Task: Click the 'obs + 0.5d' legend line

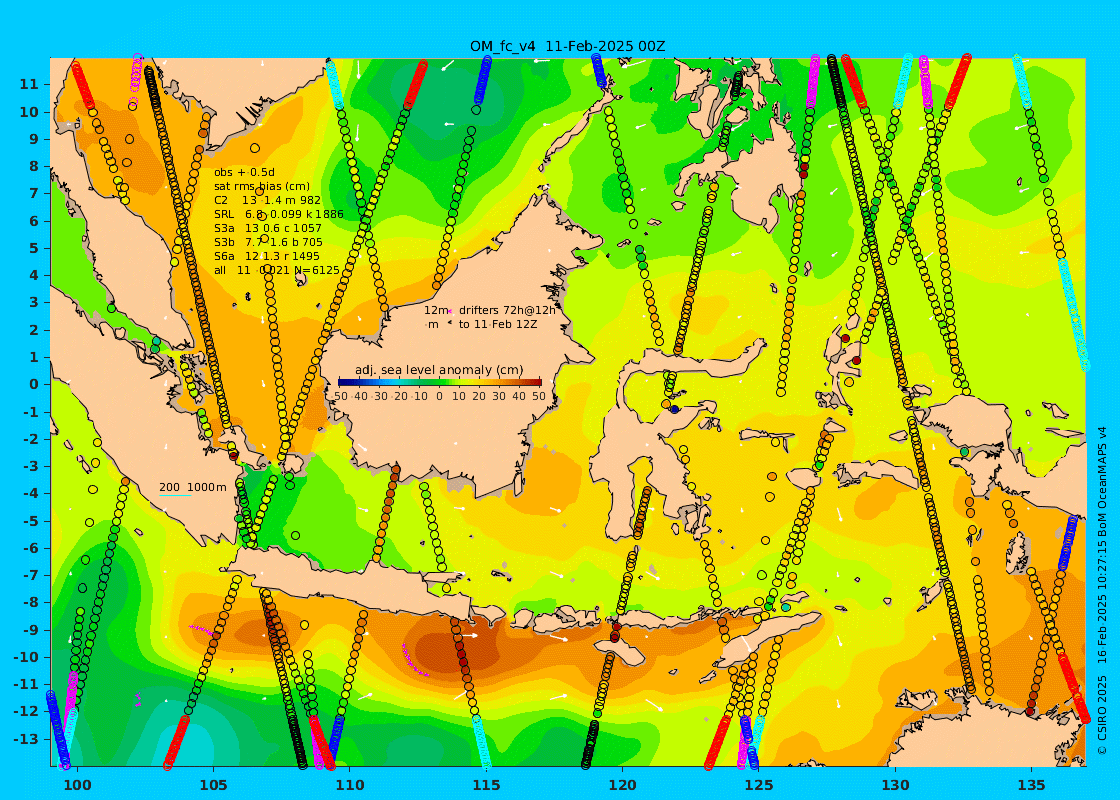Action: pos(244,172)
